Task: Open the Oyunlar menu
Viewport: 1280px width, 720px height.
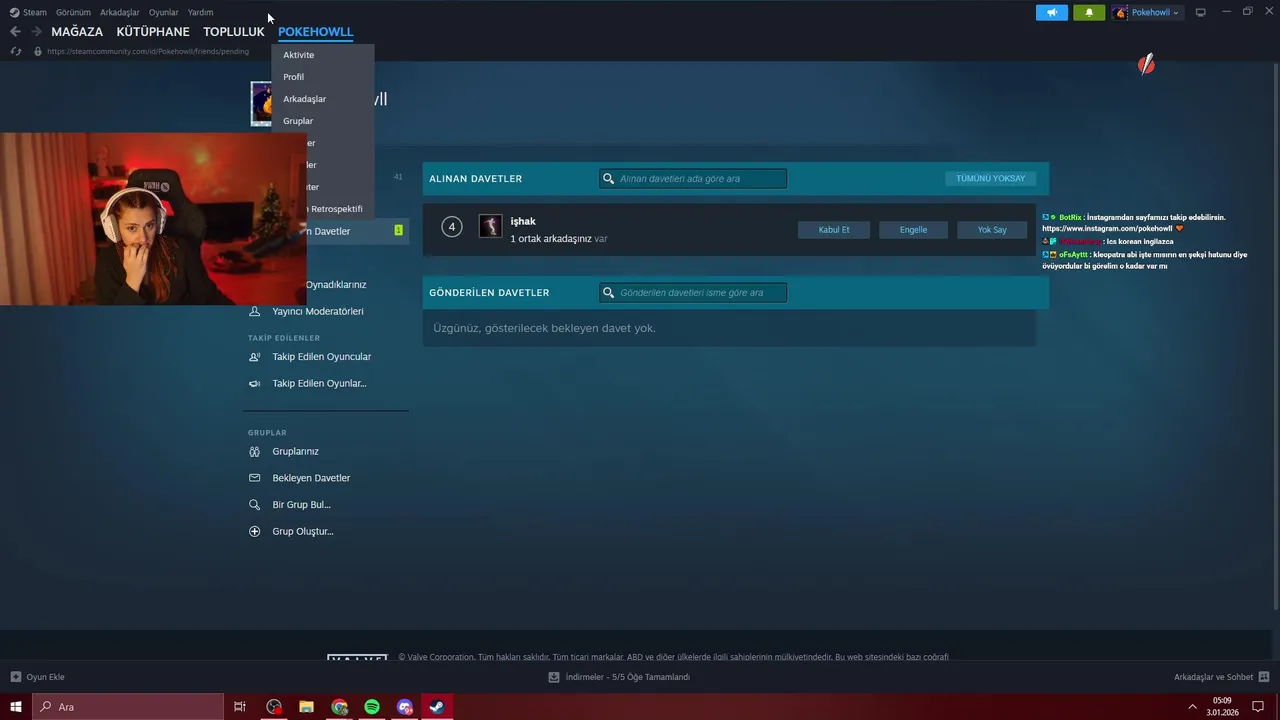Action: [164, 12]
